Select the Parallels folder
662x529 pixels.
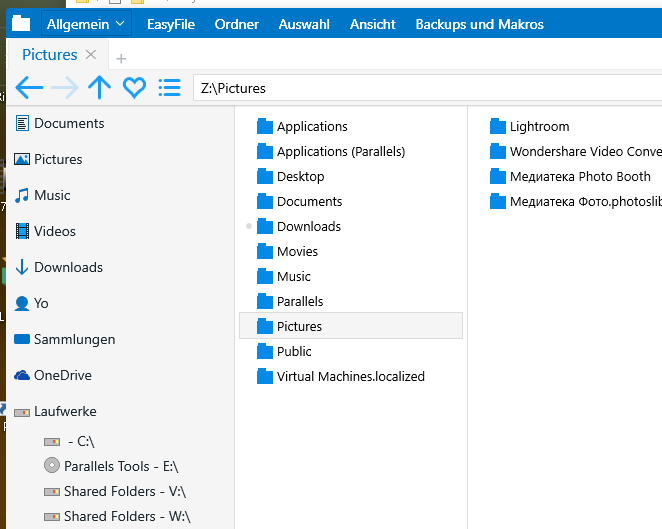click(290, 301)
